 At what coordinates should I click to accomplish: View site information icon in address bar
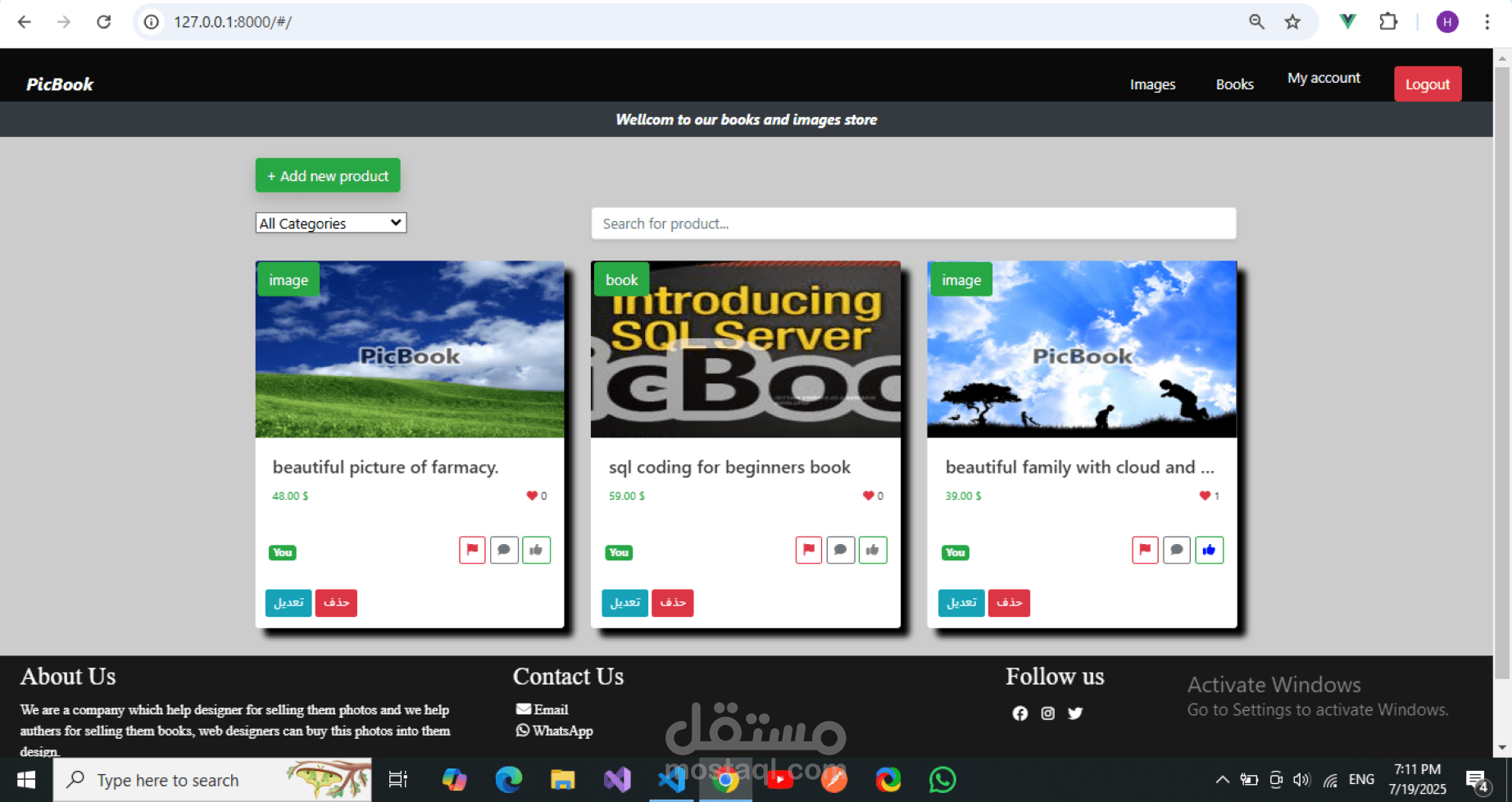point(152,22)
